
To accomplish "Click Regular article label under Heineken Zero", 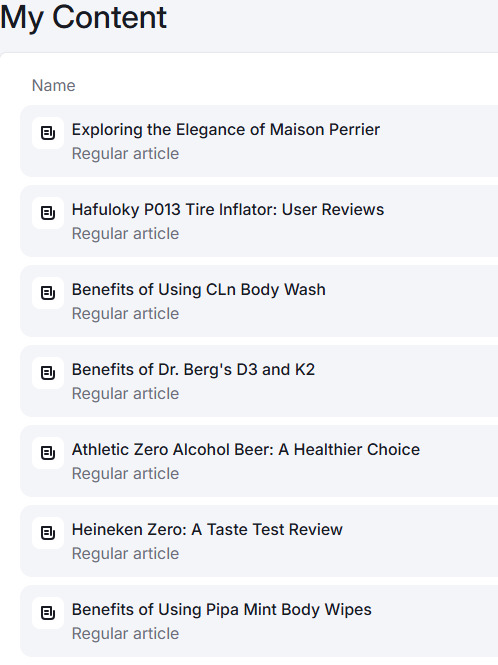I will 126,553.
